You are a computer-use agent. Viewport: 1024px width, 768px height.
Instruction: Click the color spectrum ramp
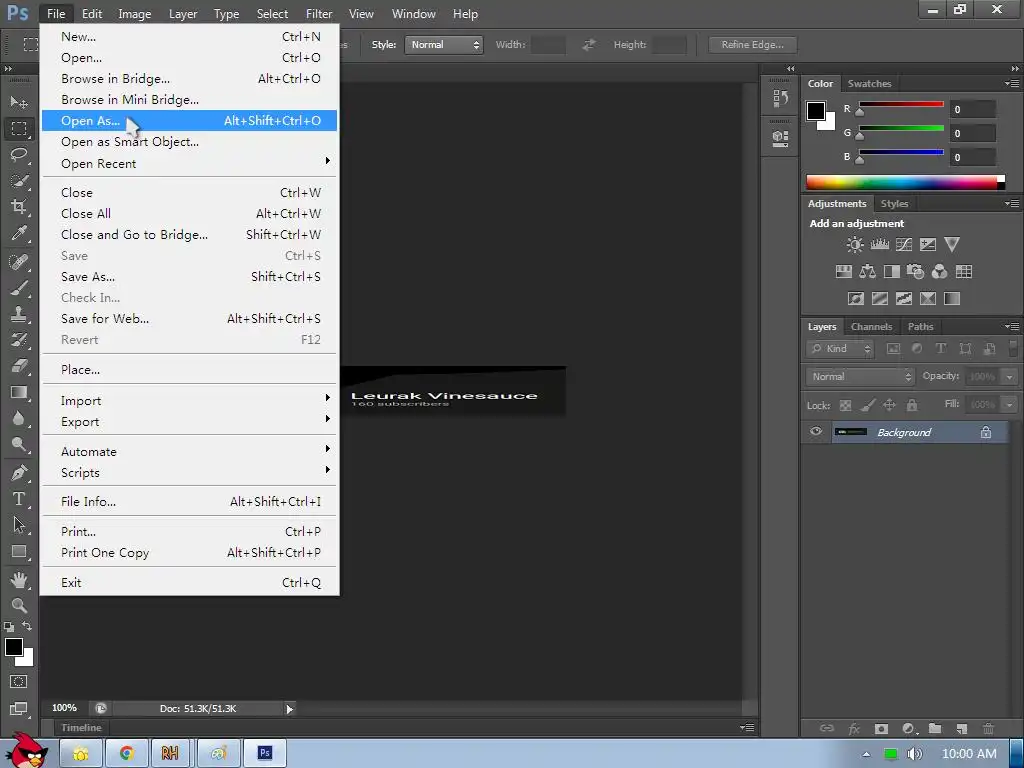(905, 182)
